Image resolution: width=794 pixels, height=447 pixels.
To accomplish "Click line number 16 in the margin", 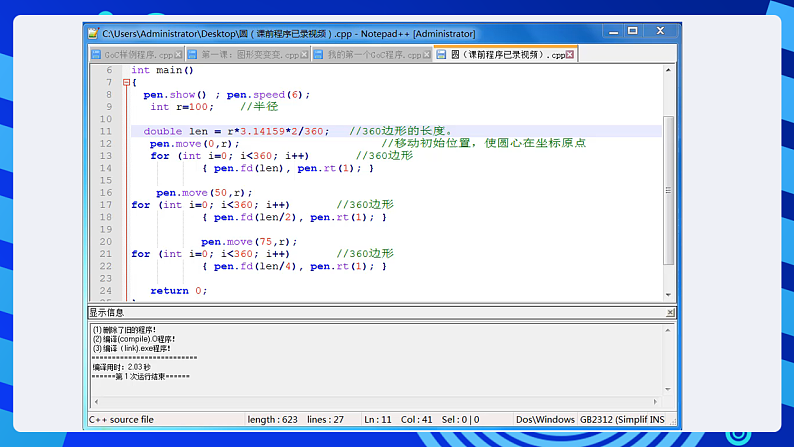I will click(x=106, y=193).
